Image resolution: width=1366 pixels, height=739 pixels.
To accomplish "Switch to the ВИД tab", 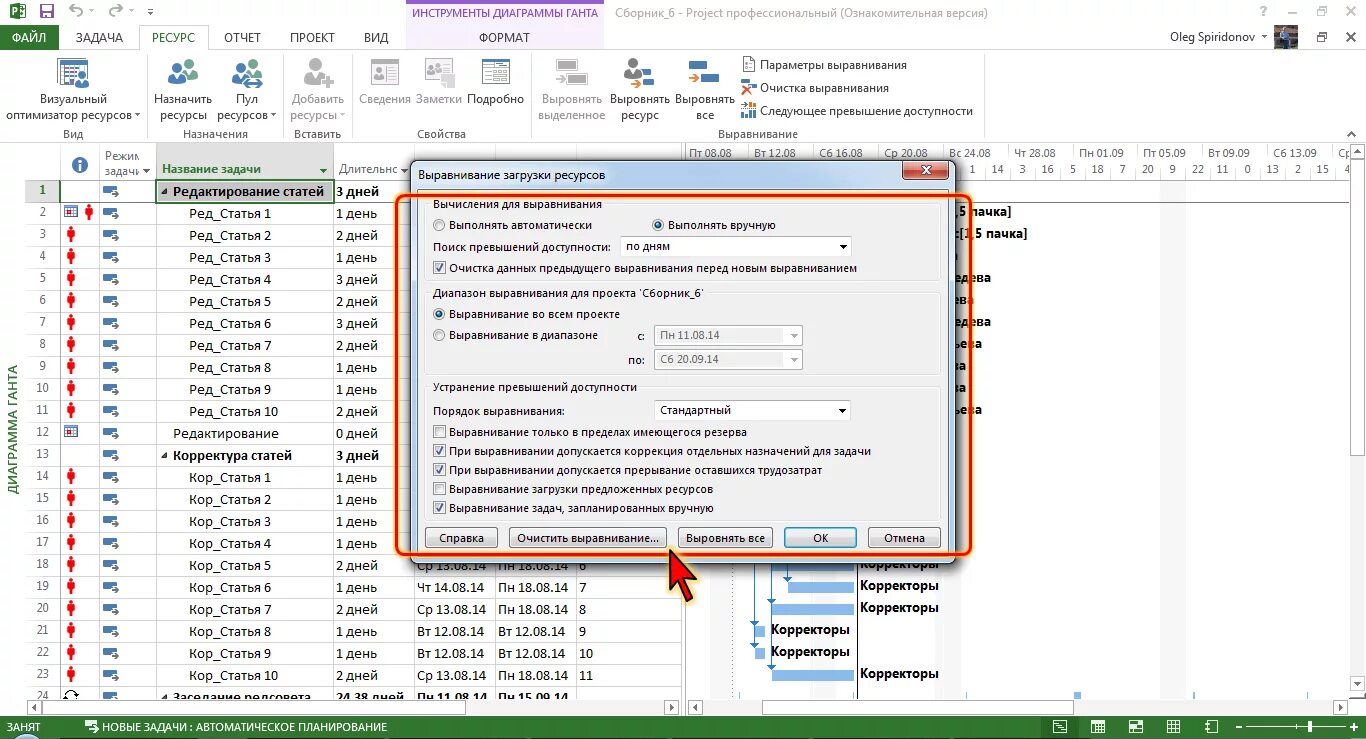I will pos(376,37).
